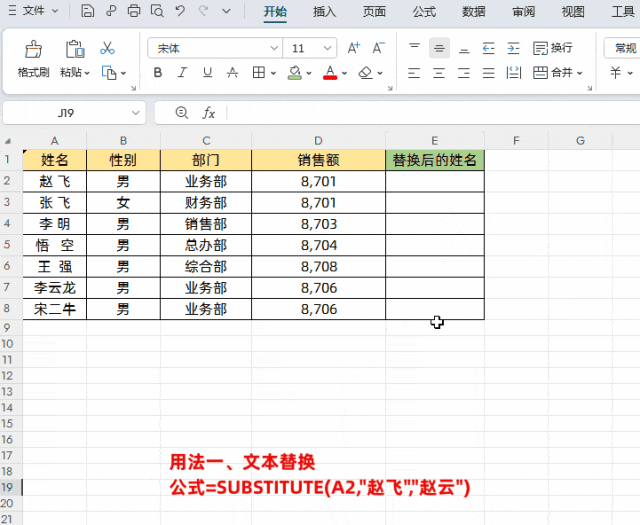Undo the last action
640x525 pixels.
[180, 11]
